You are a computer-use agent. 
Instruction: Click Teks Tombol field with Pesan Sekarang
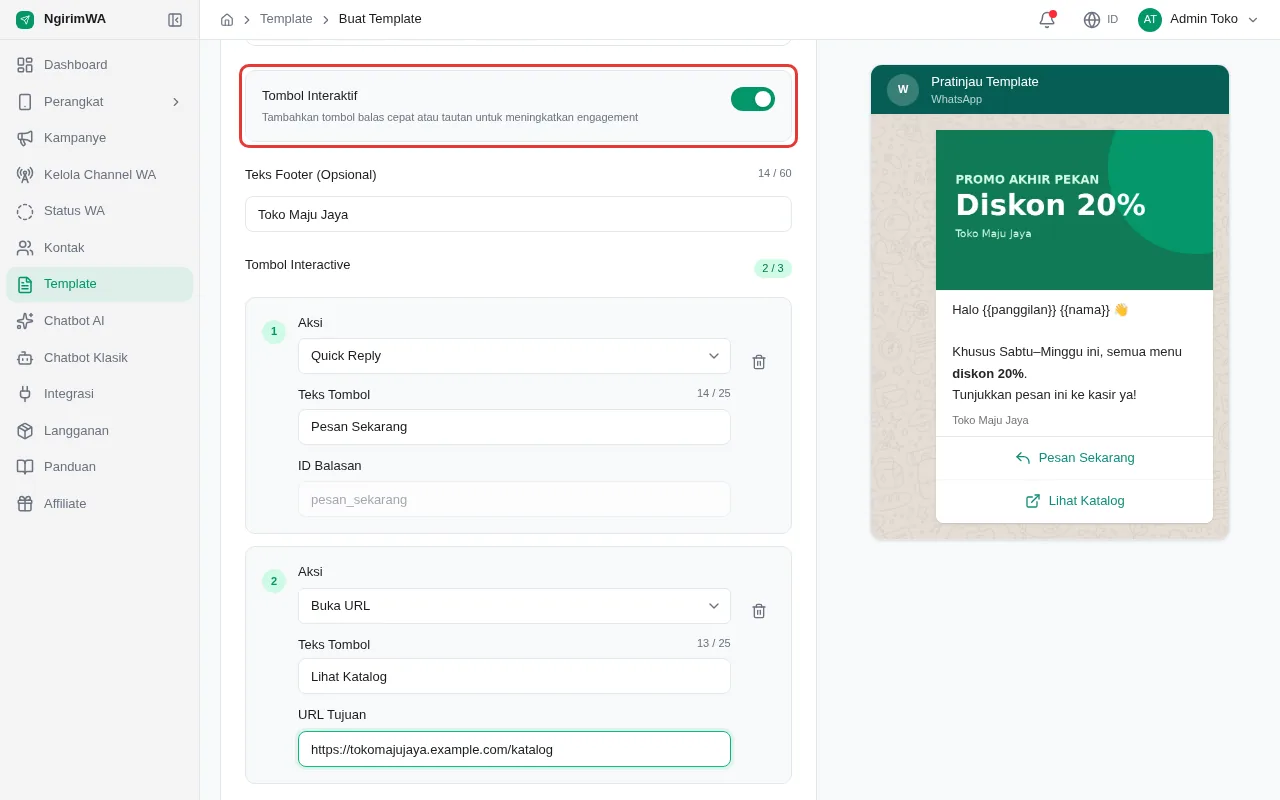click(514, 427)
